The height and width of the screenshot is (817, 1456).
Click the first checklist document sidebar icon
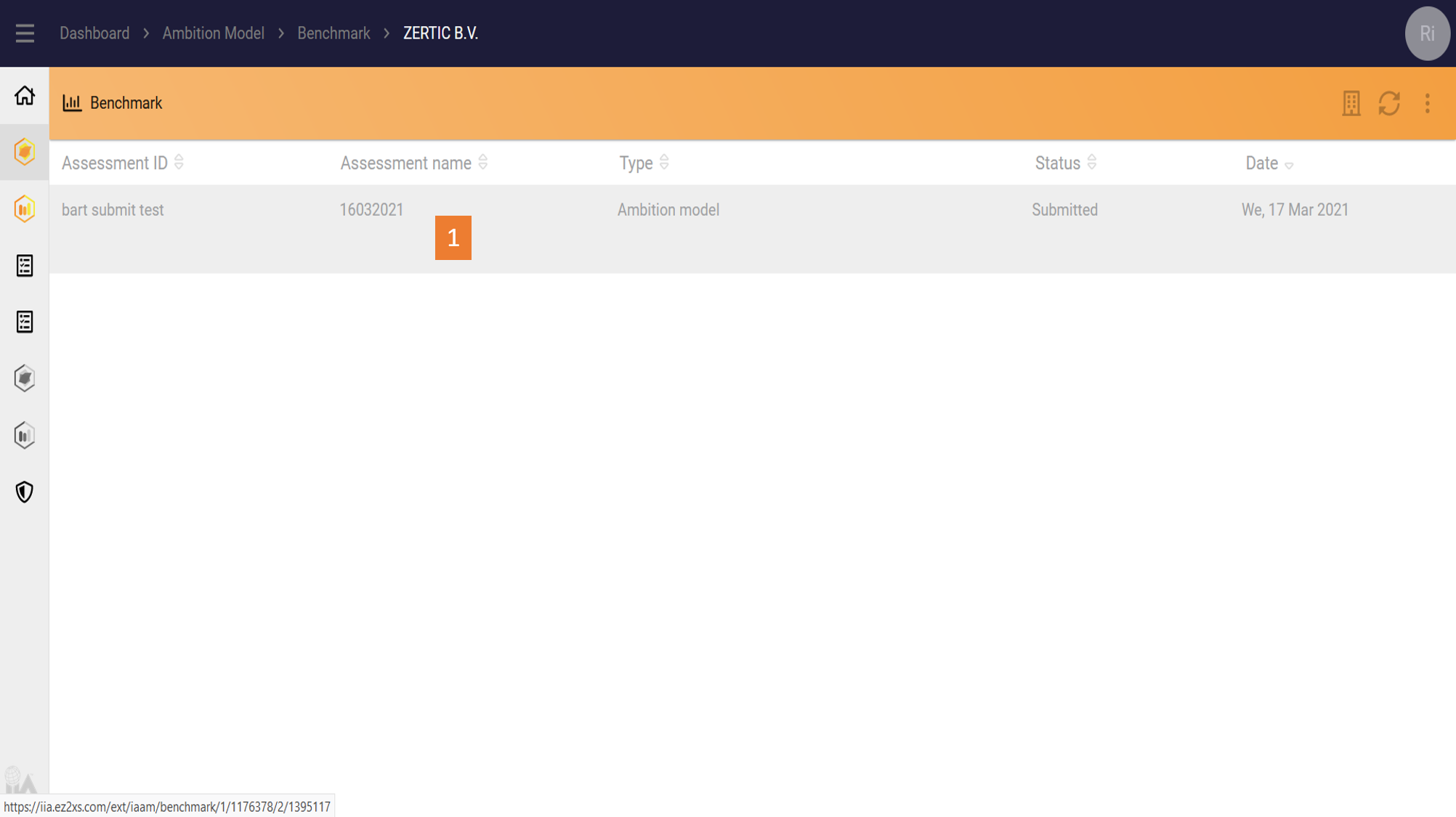coord(25,266)
